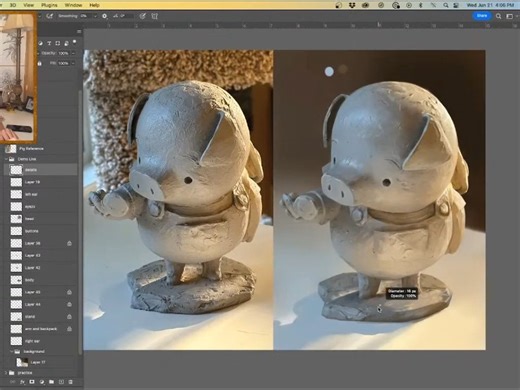
Task: Open Bluetooth status in menu bar
Action: [421, 5]
